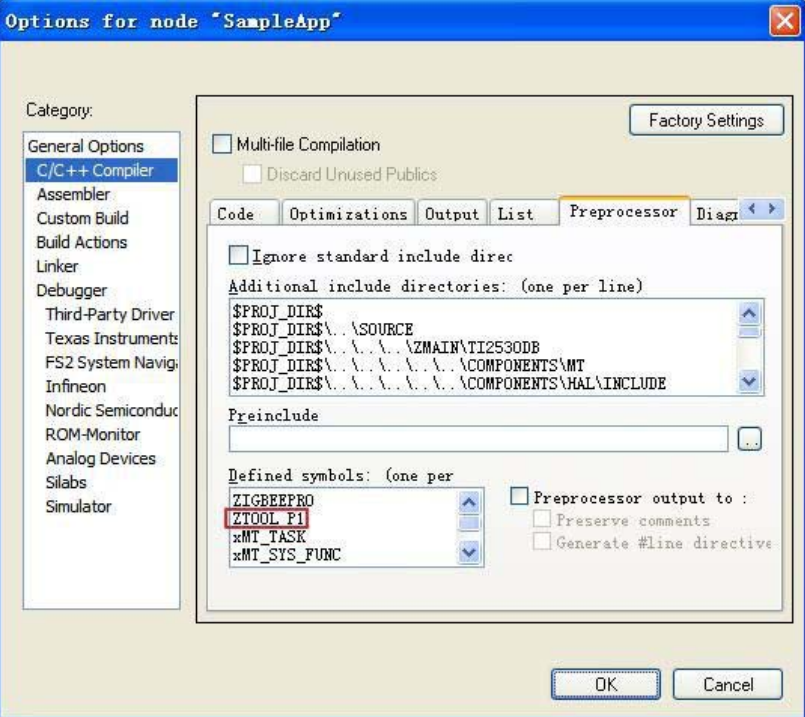This screenshot has height=717, width=805.
Task: Switch to the Optimizations tab
Action: point(348,214)
